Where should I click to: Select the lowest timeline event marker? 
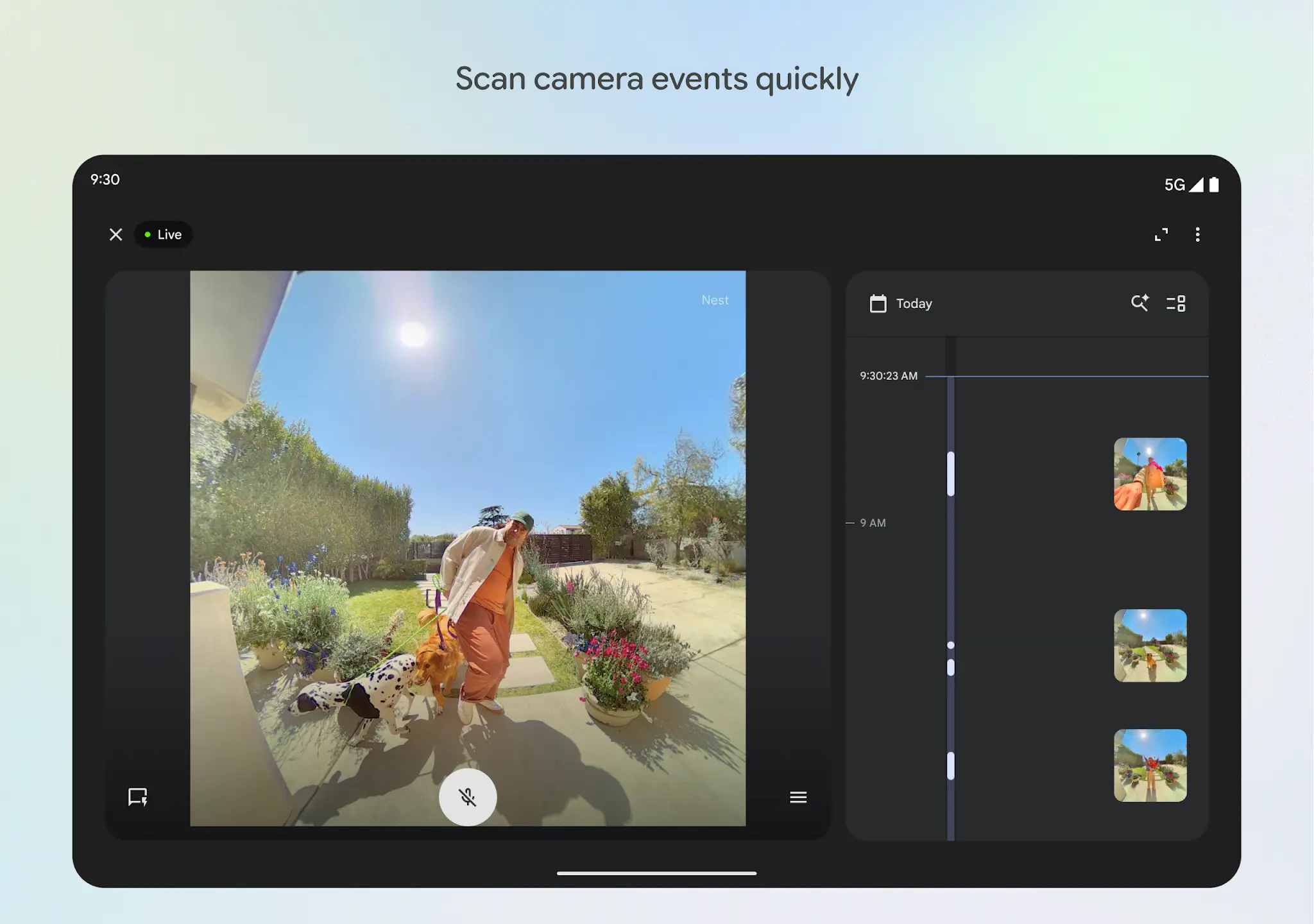(951, 766)
